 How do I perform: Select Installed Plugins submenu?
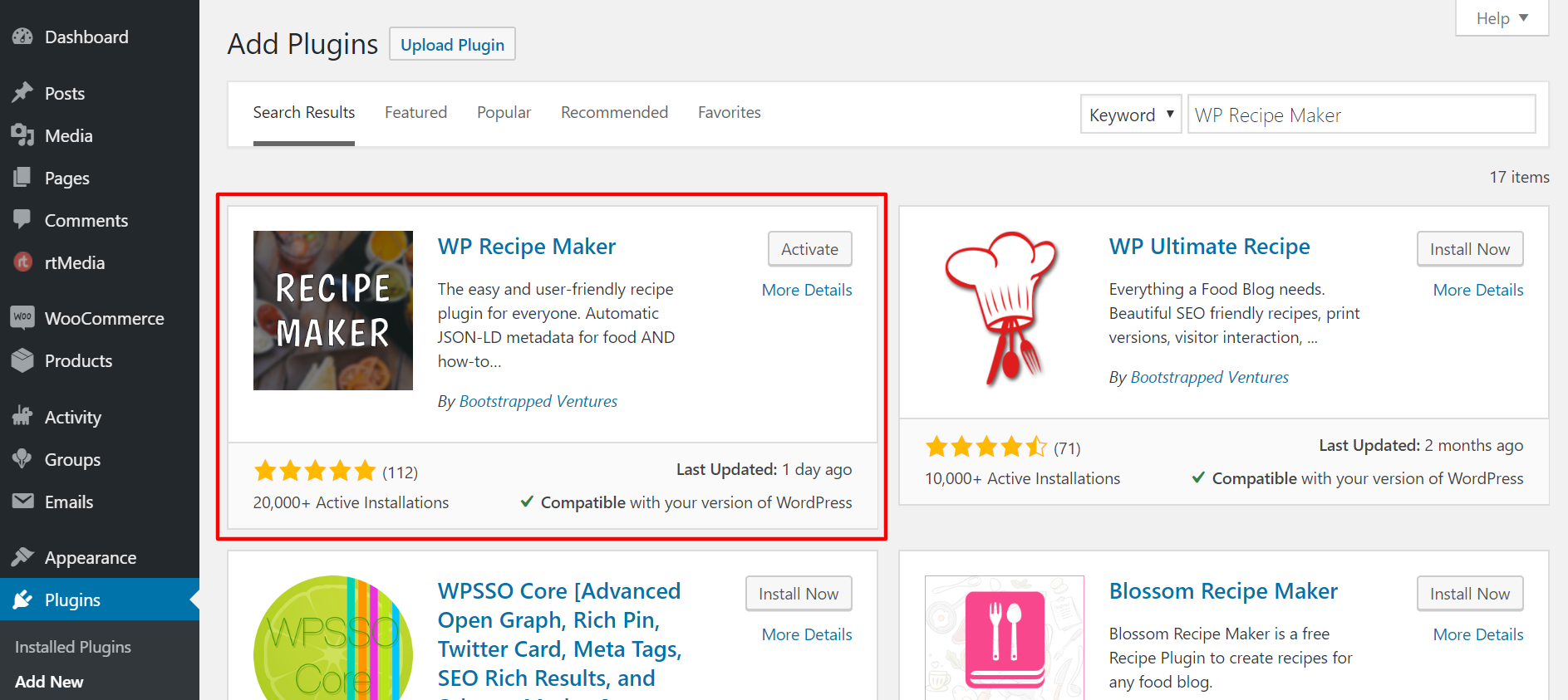(x=73, y=647)
